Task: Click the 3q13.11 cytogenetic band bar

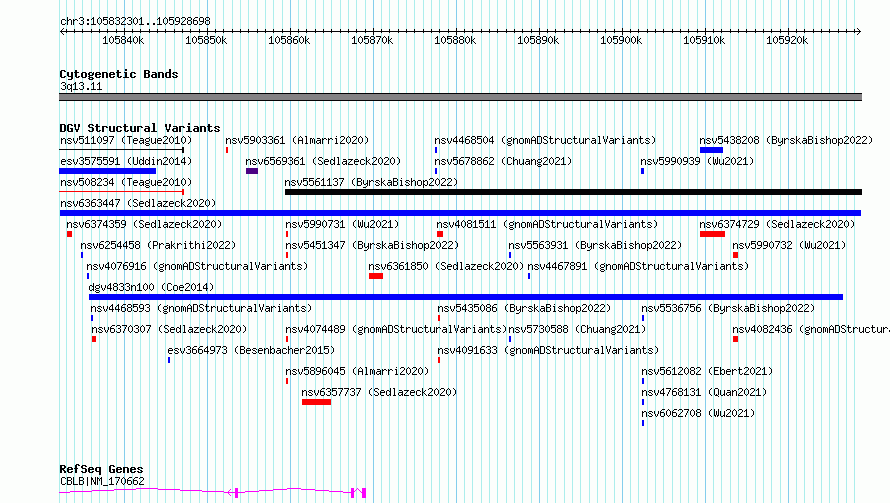Action: (460, 97)
